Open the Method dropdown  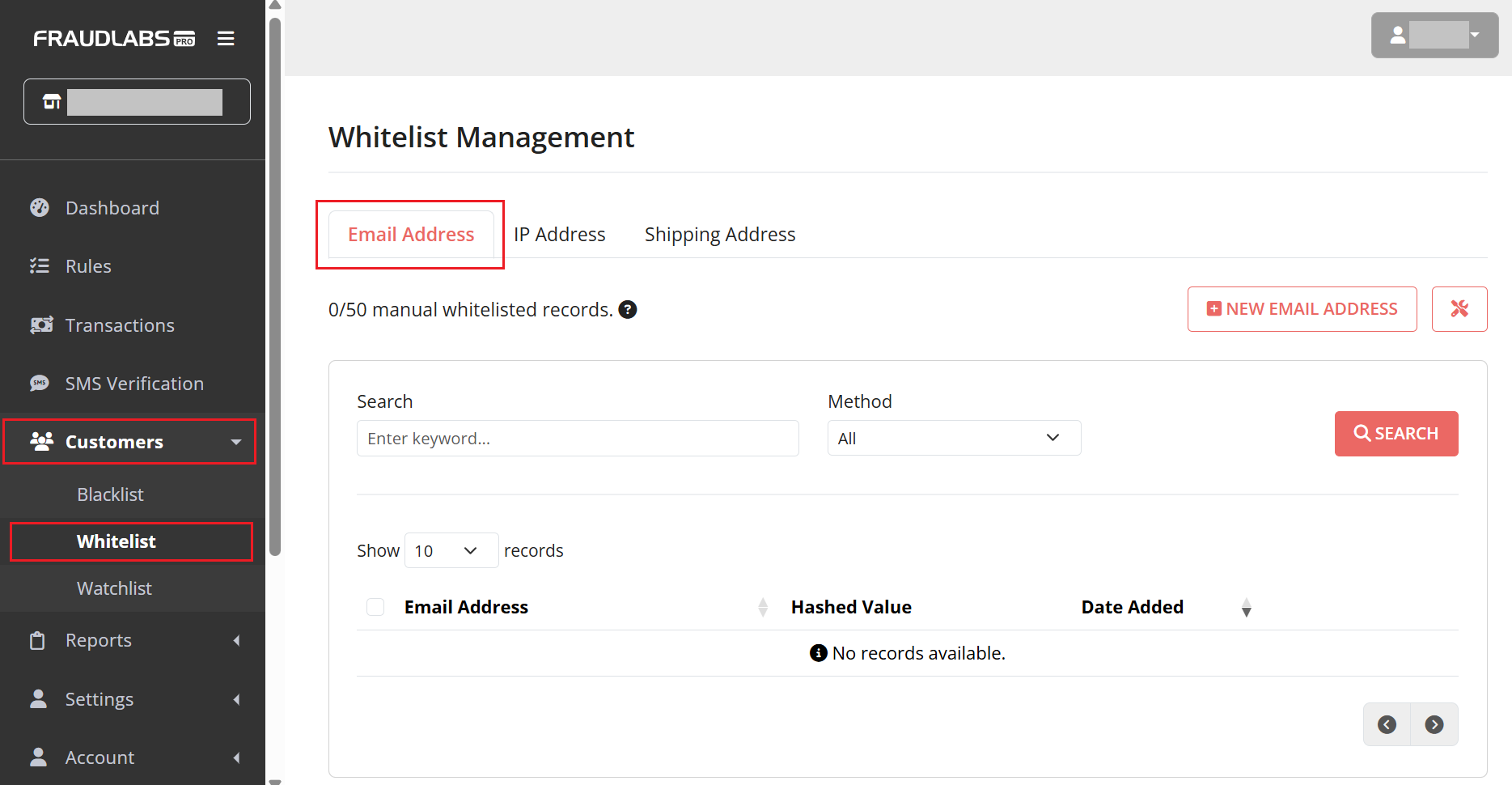pos(954,438)
